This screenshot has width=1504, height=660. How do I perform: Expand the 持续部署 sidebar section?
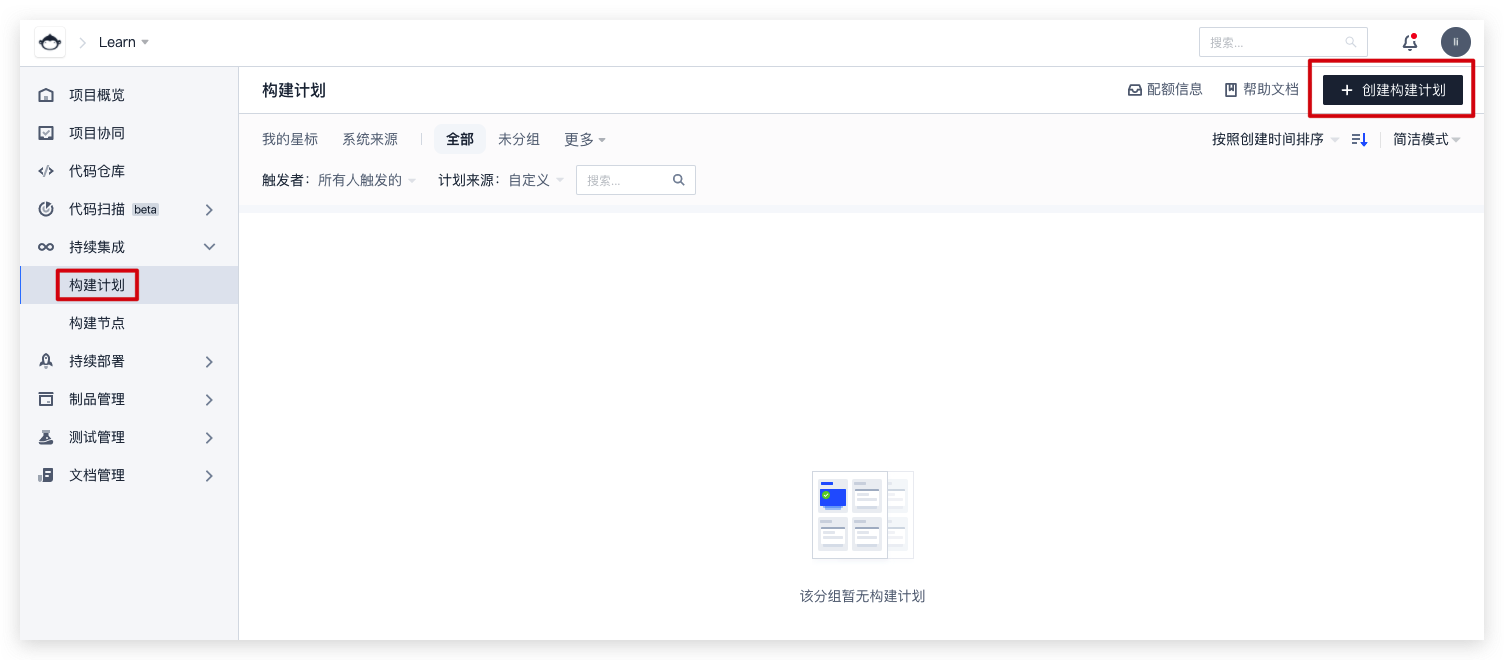(97, 361)
